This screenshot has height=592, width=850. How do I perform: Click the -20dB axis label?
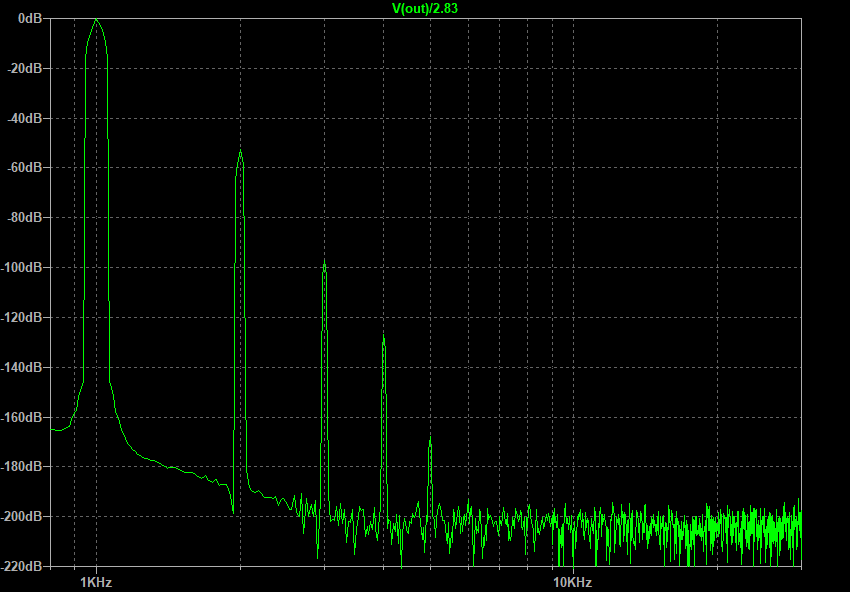pyautogui.click(x=24, y=68)
